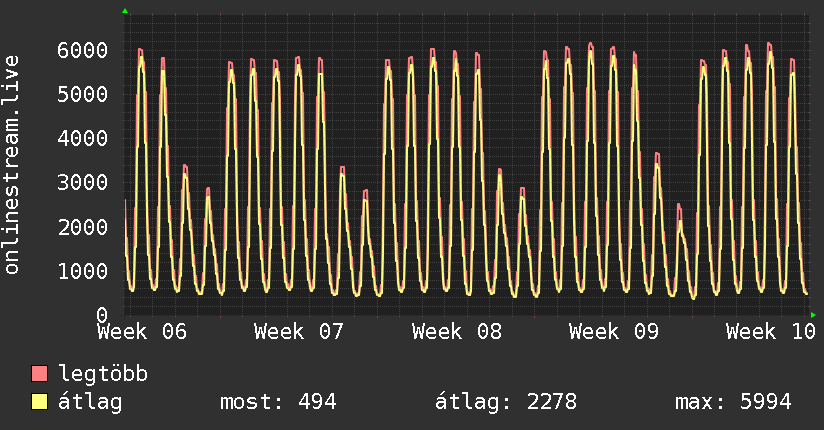This screenshot has width=824, height=430.
Task: Click the Week 08 axis label
Action: coord(457,332)
